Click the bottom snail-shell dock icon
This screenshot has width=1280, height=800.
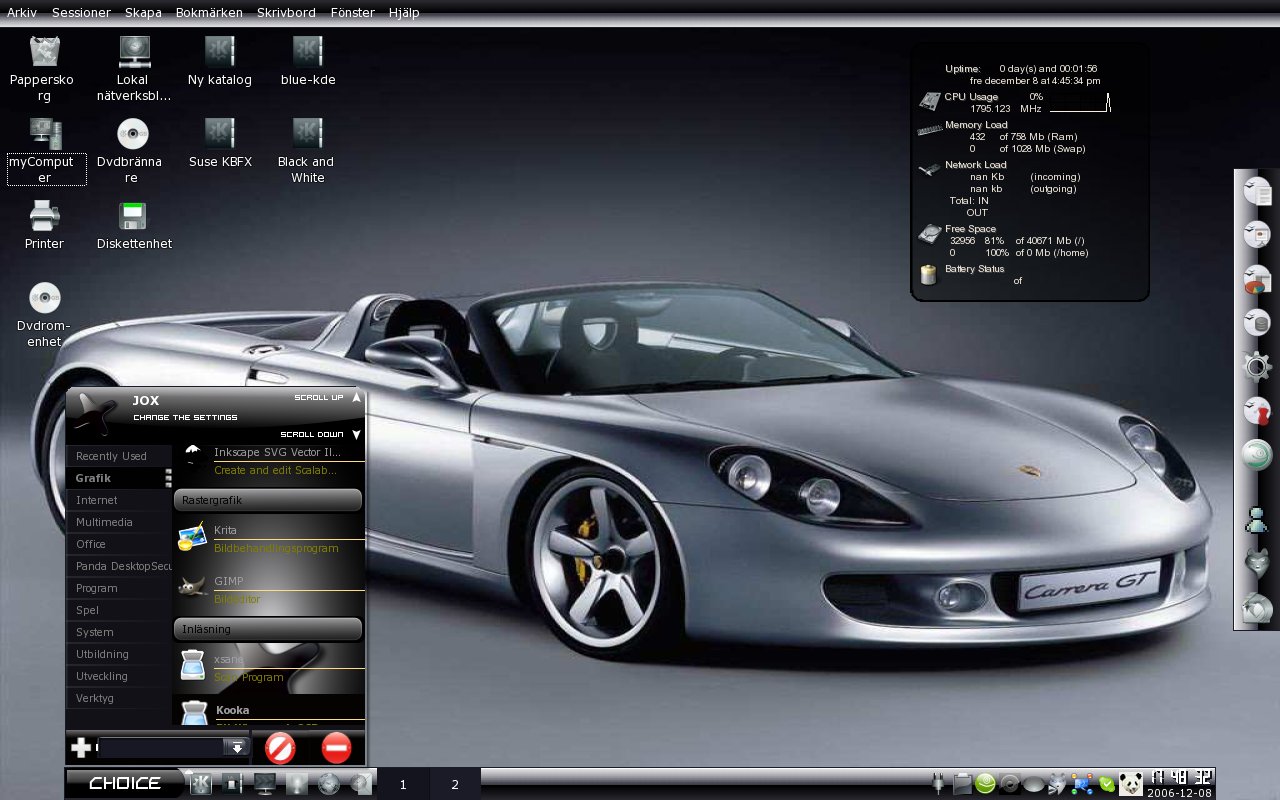(1256, 607)
